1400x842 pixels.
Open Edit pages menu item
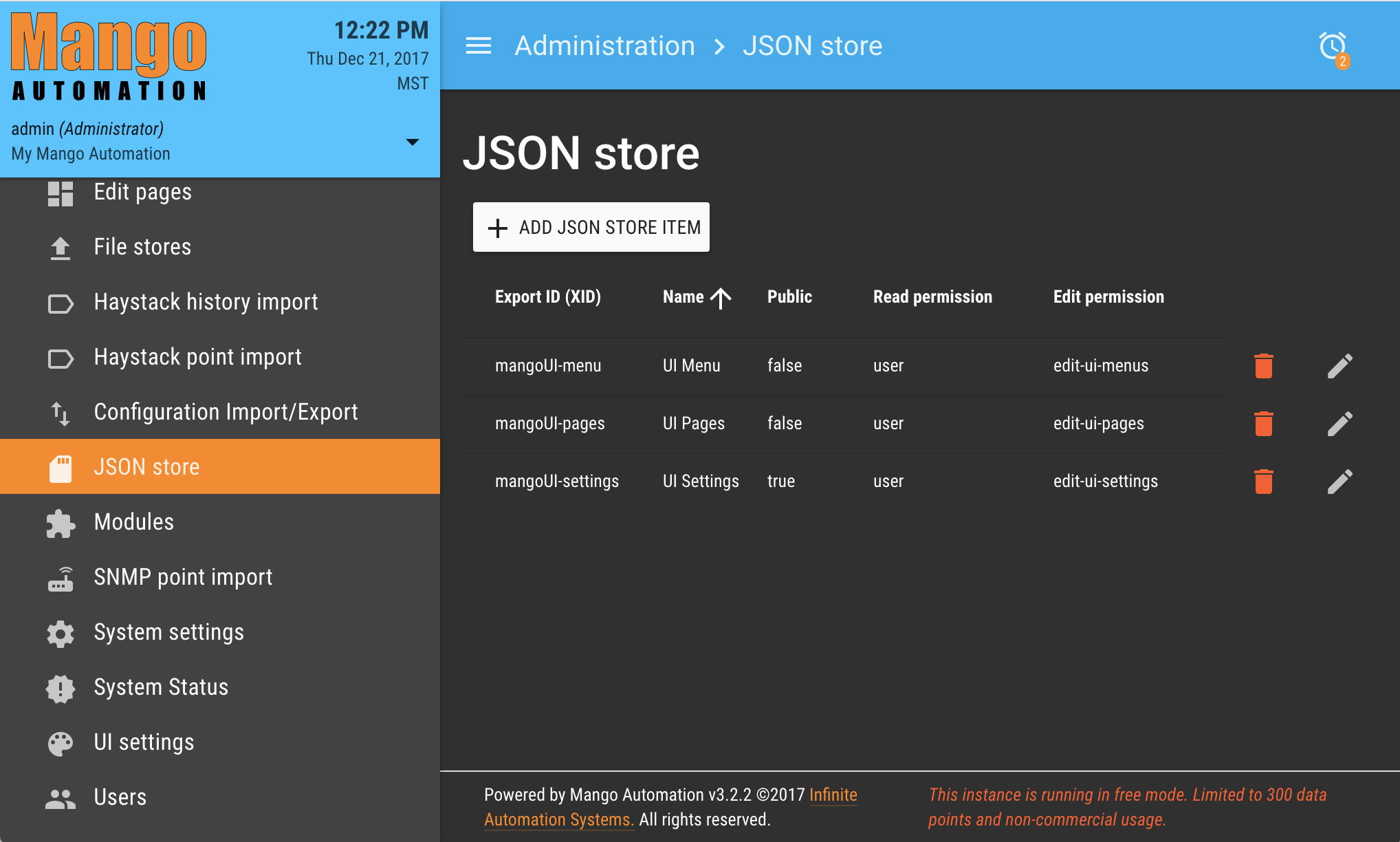click(220, 192)
